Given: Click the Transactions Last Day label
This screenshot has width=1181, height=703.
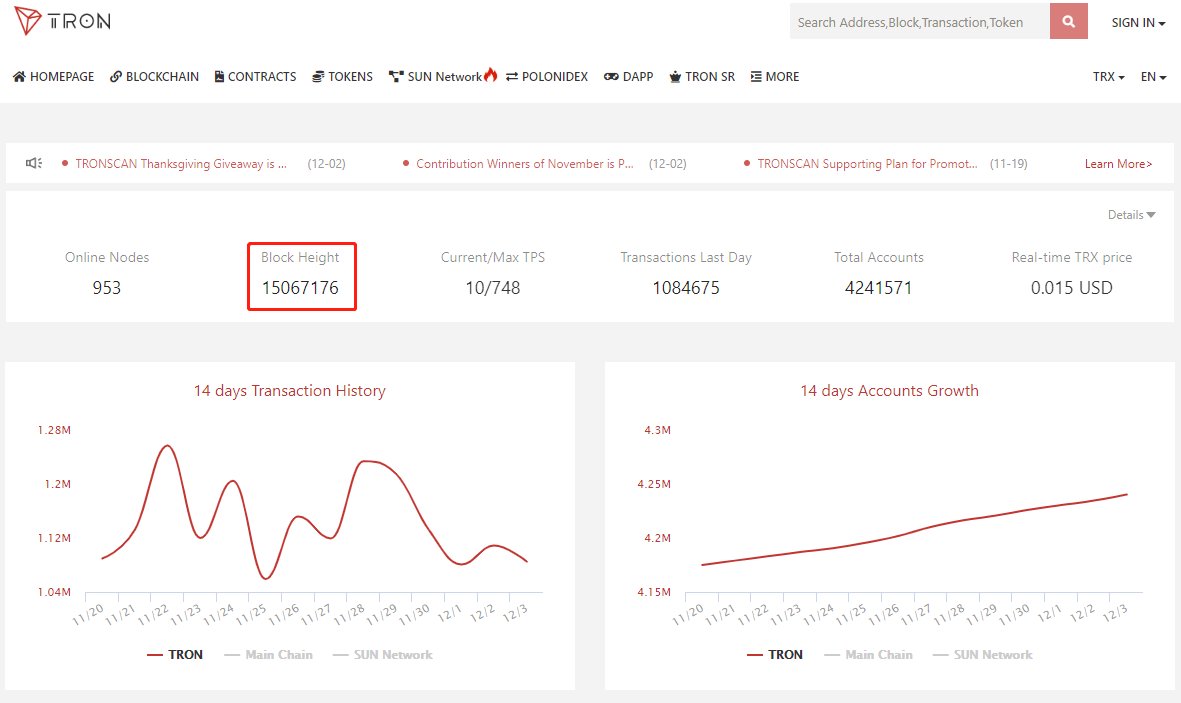Looking at the screenshot, I should point(686,257).
